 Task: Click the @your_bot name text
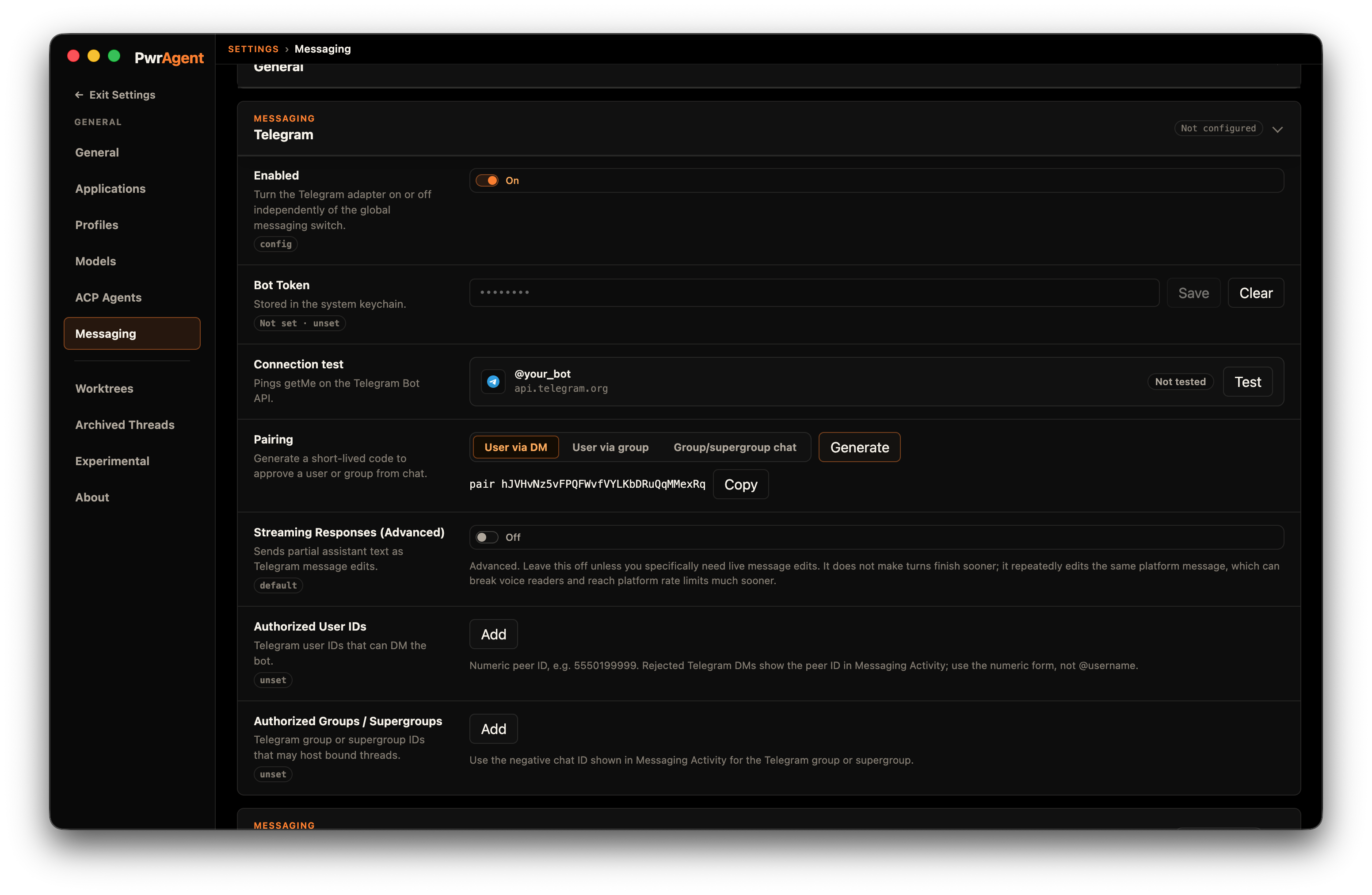click(542, 374)
